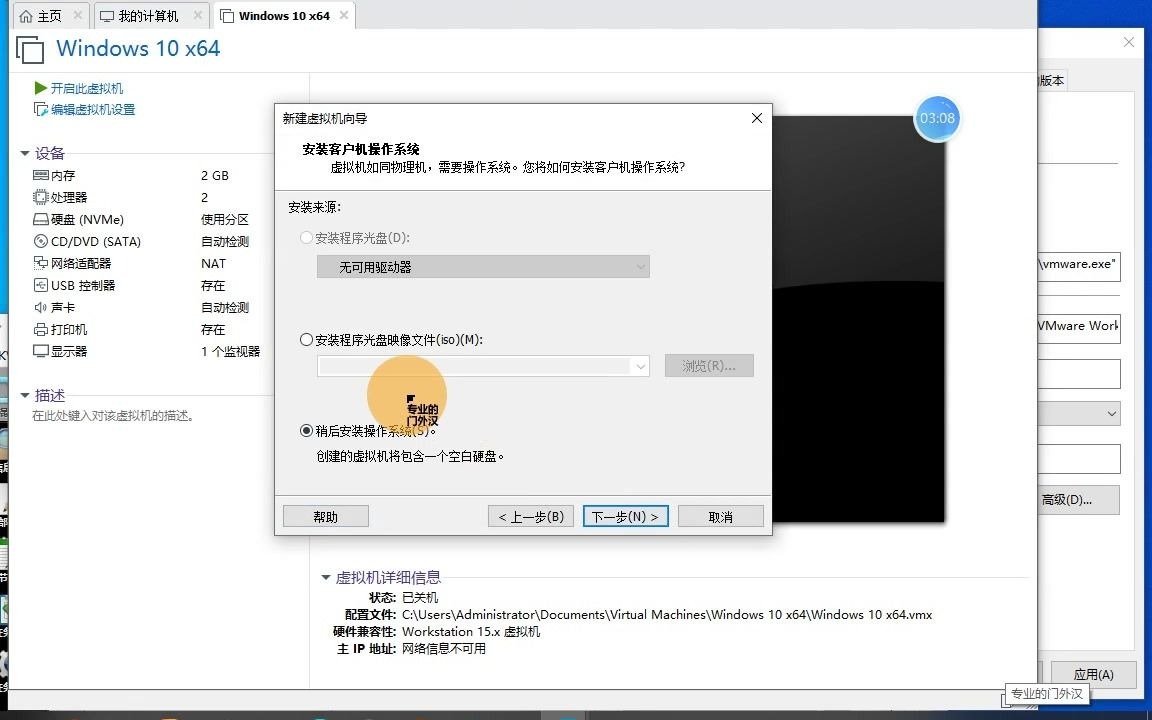This screenshot has width=1152, height=720.
Task: Select the 安装程序光盘(D) option
Action: tap(306, 237)
